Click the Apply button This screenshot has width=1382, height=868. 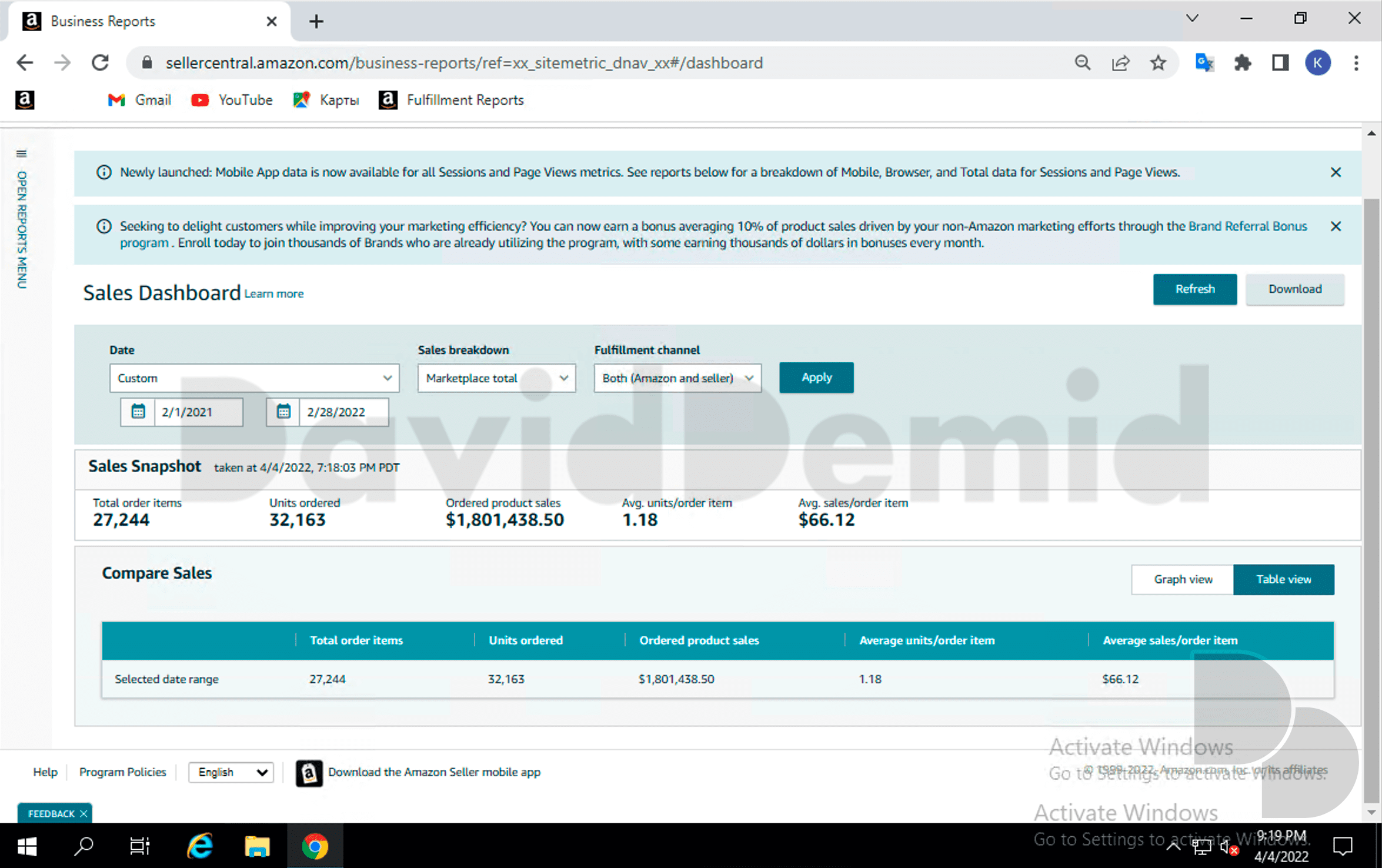(x=816, y=378)
